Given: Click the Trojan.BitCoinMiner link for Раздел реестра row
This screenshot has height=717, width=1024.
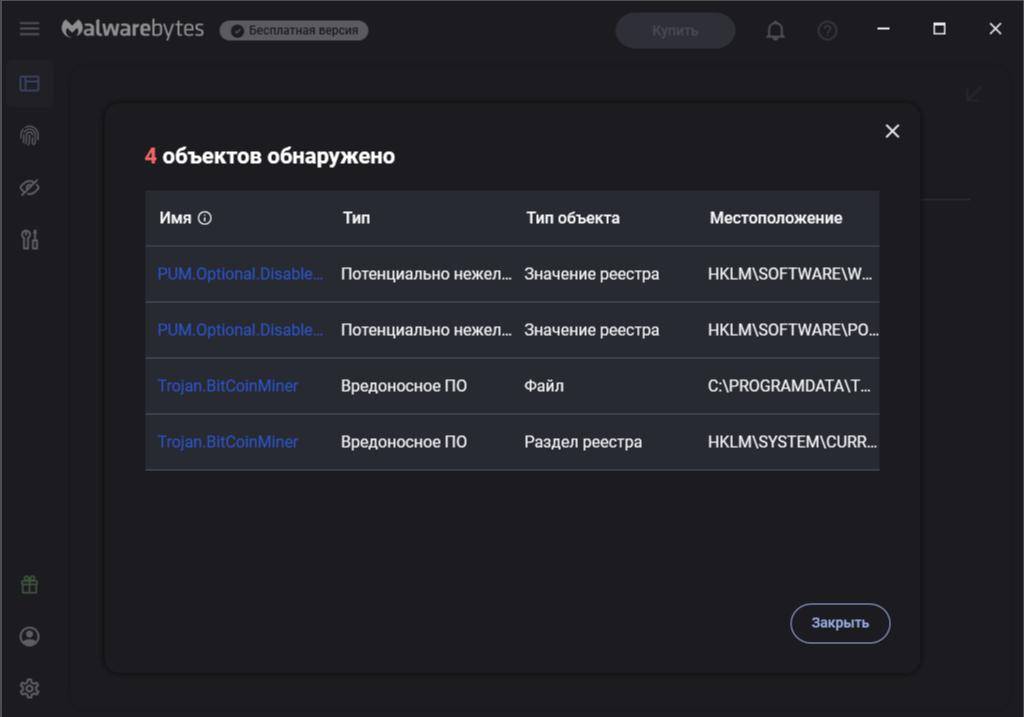Looking at the screenshot, I should click(x=228, y=442).
